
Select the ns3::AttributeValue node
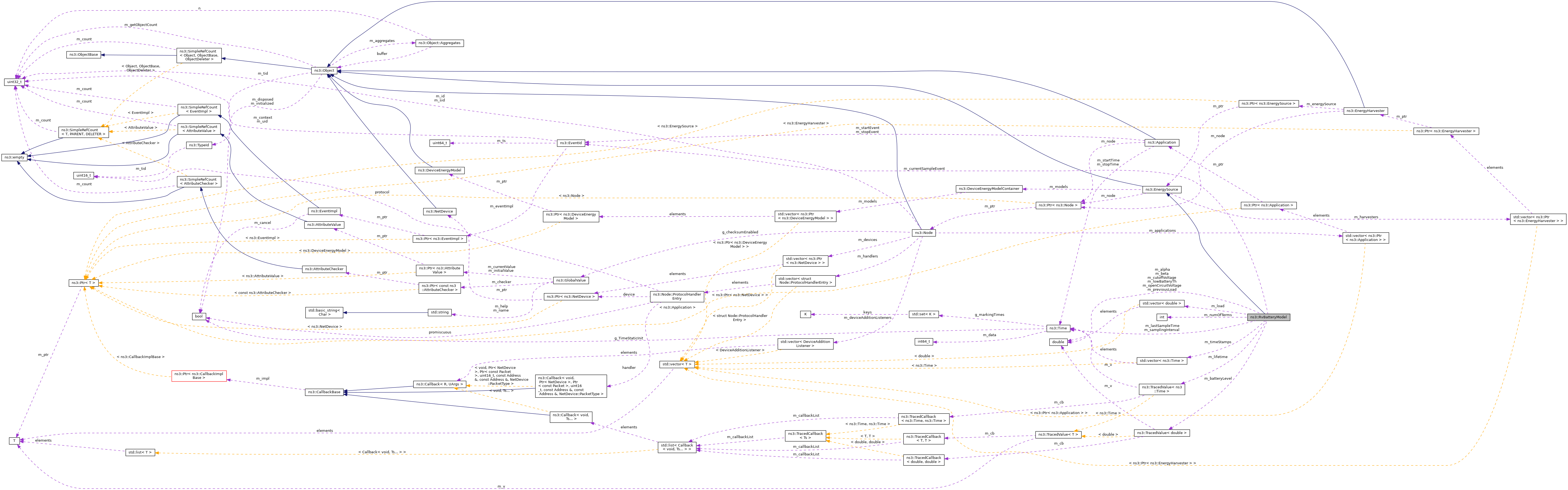click(x=324, y=225)
